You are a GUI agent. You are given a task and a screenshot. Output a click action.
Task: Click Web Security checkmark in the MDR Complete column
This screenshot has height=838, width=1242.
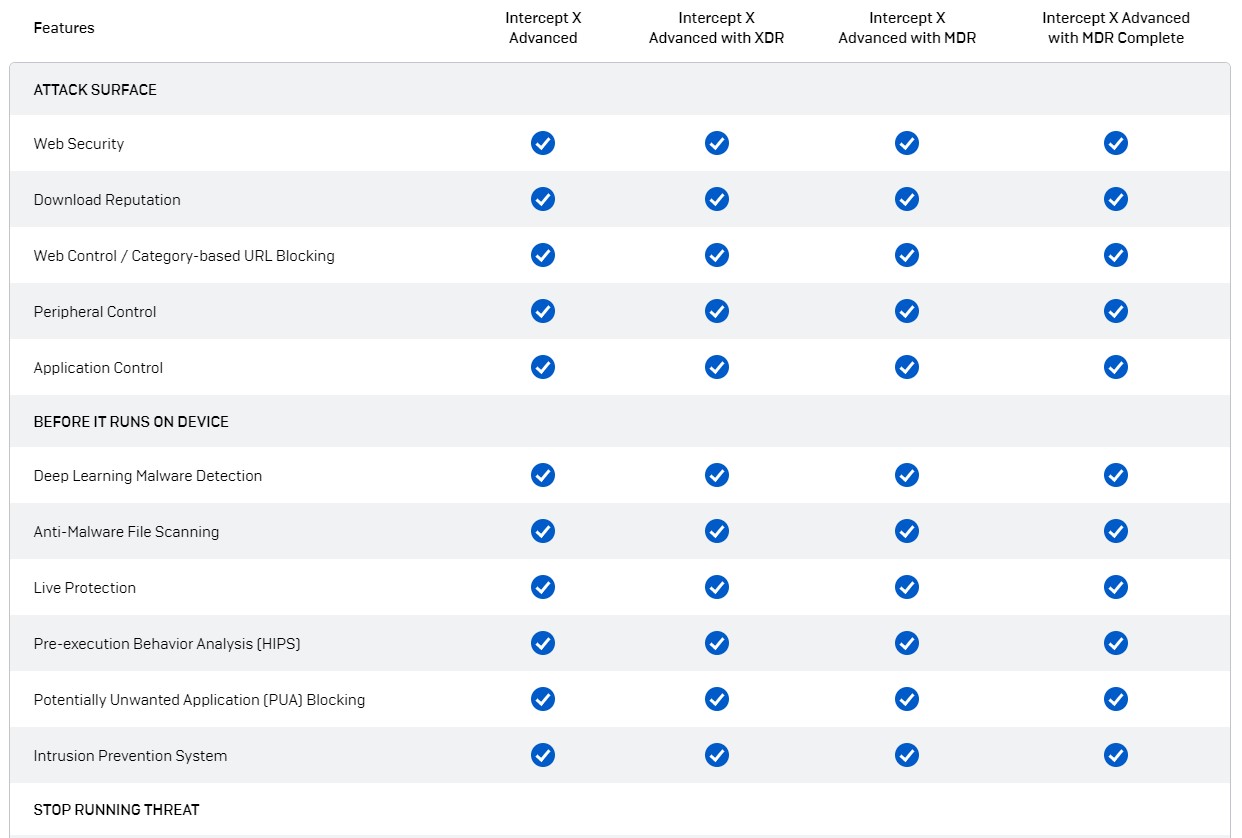pos(1116,143)
